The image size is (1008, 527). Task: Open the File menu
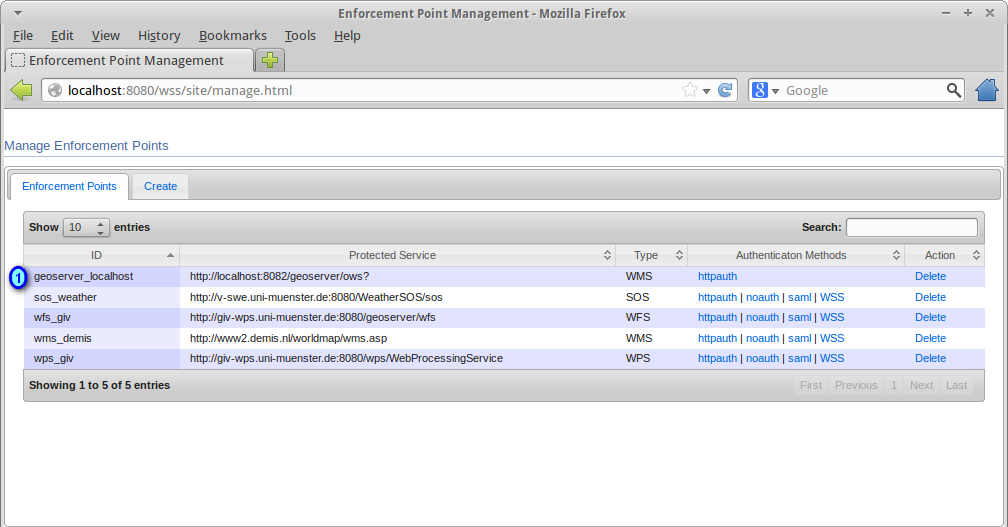(22, 36)
